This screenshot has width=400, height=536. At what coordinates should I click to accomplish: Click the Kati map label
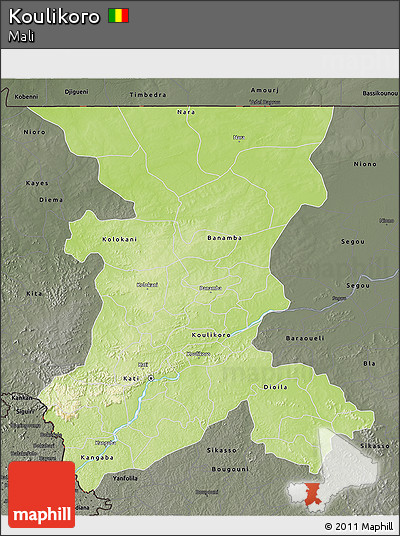(131, 378)
